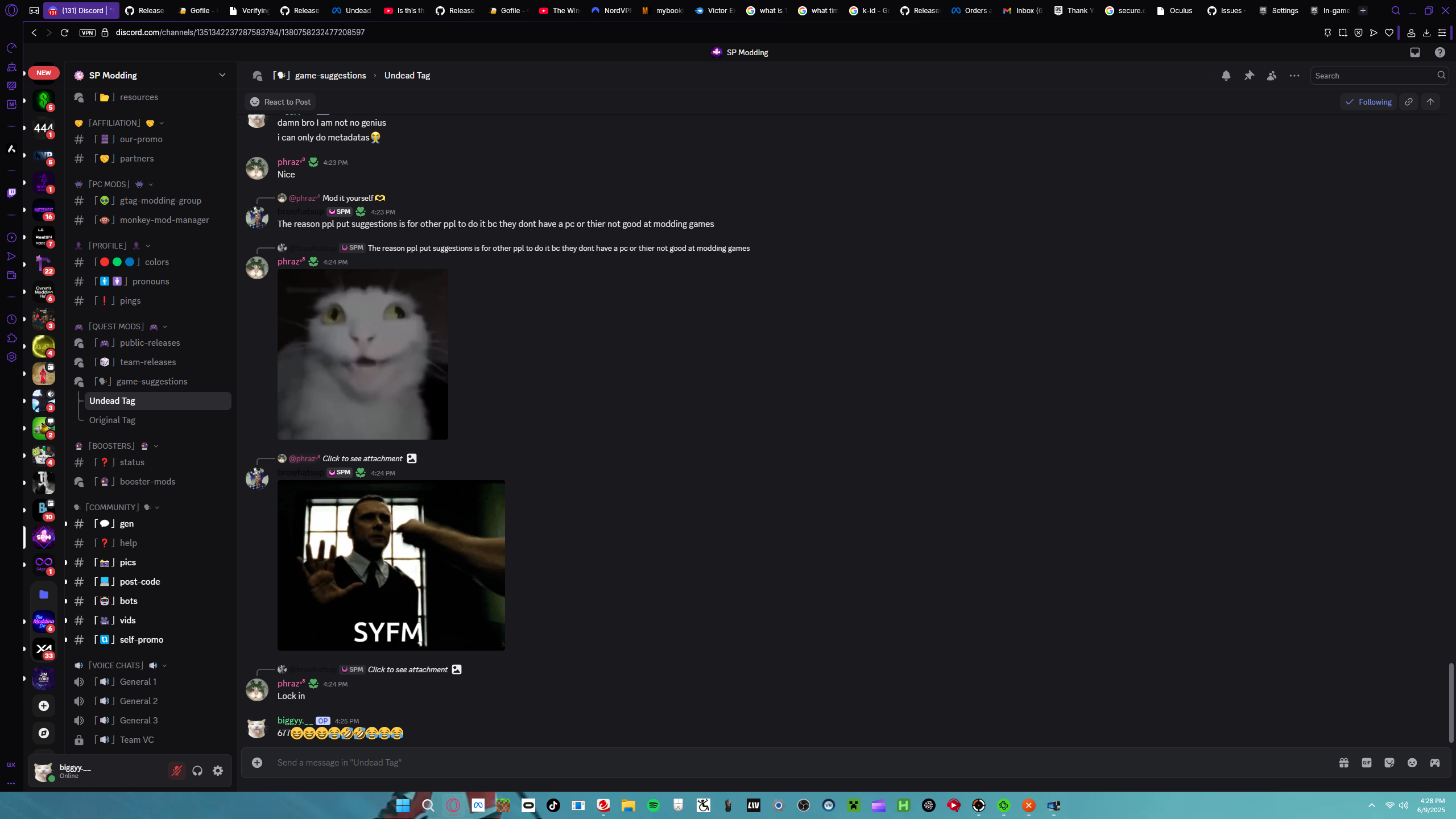
Task: Toggle deafen headphones button
Action: (197, 771)
